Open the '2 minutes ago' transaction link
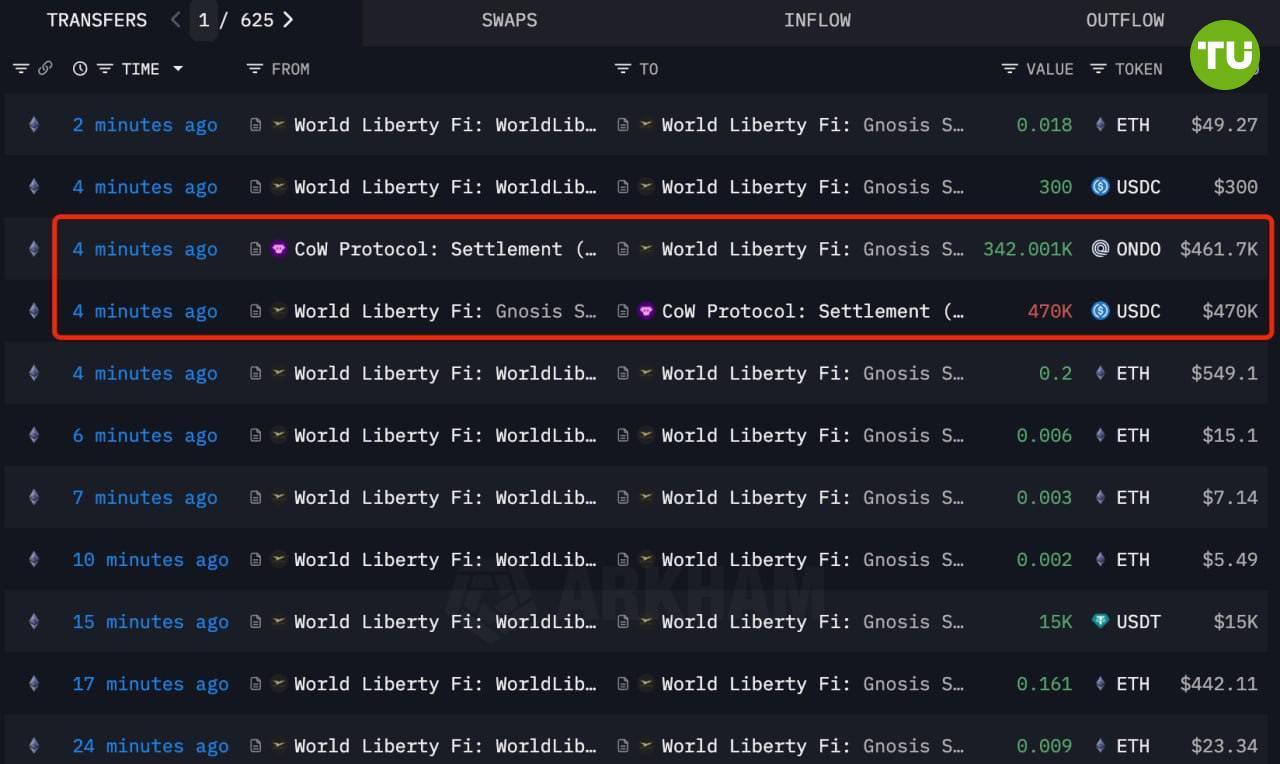The image size is (1280, 764). tap(145, 125)
